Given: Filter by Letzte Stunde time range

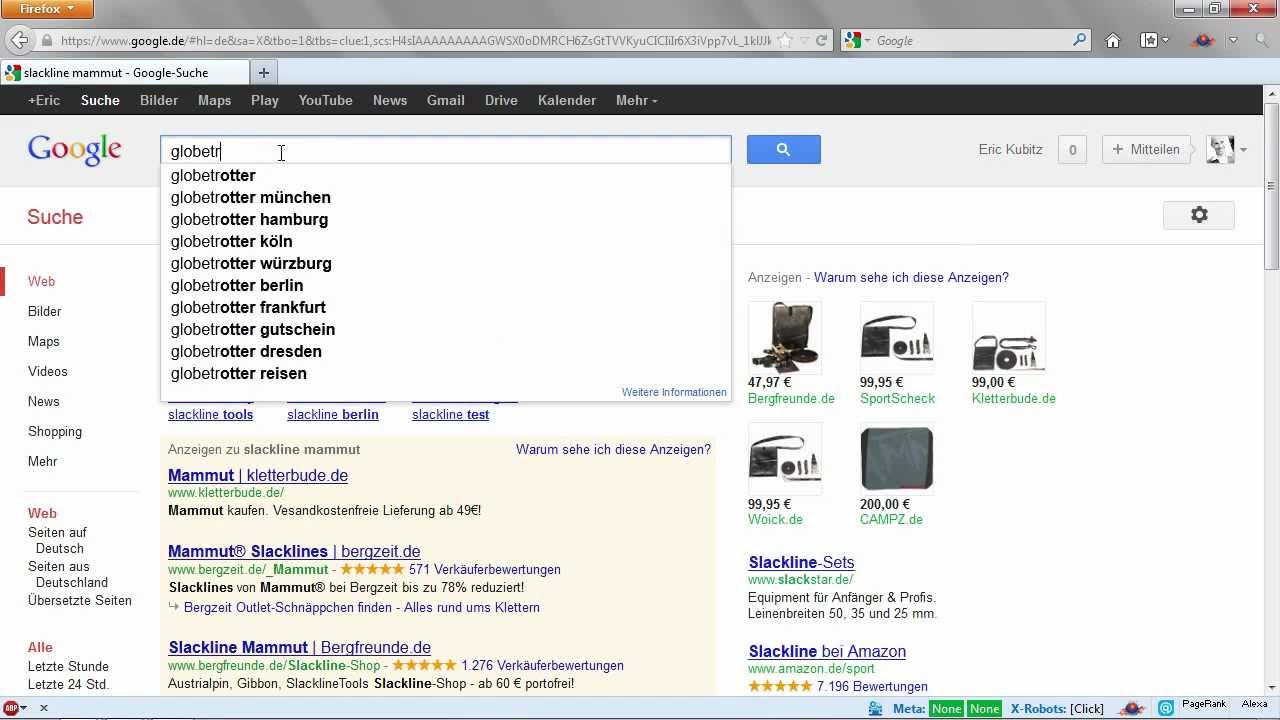Looking at the screenshot, I should [x=68, y=666].
